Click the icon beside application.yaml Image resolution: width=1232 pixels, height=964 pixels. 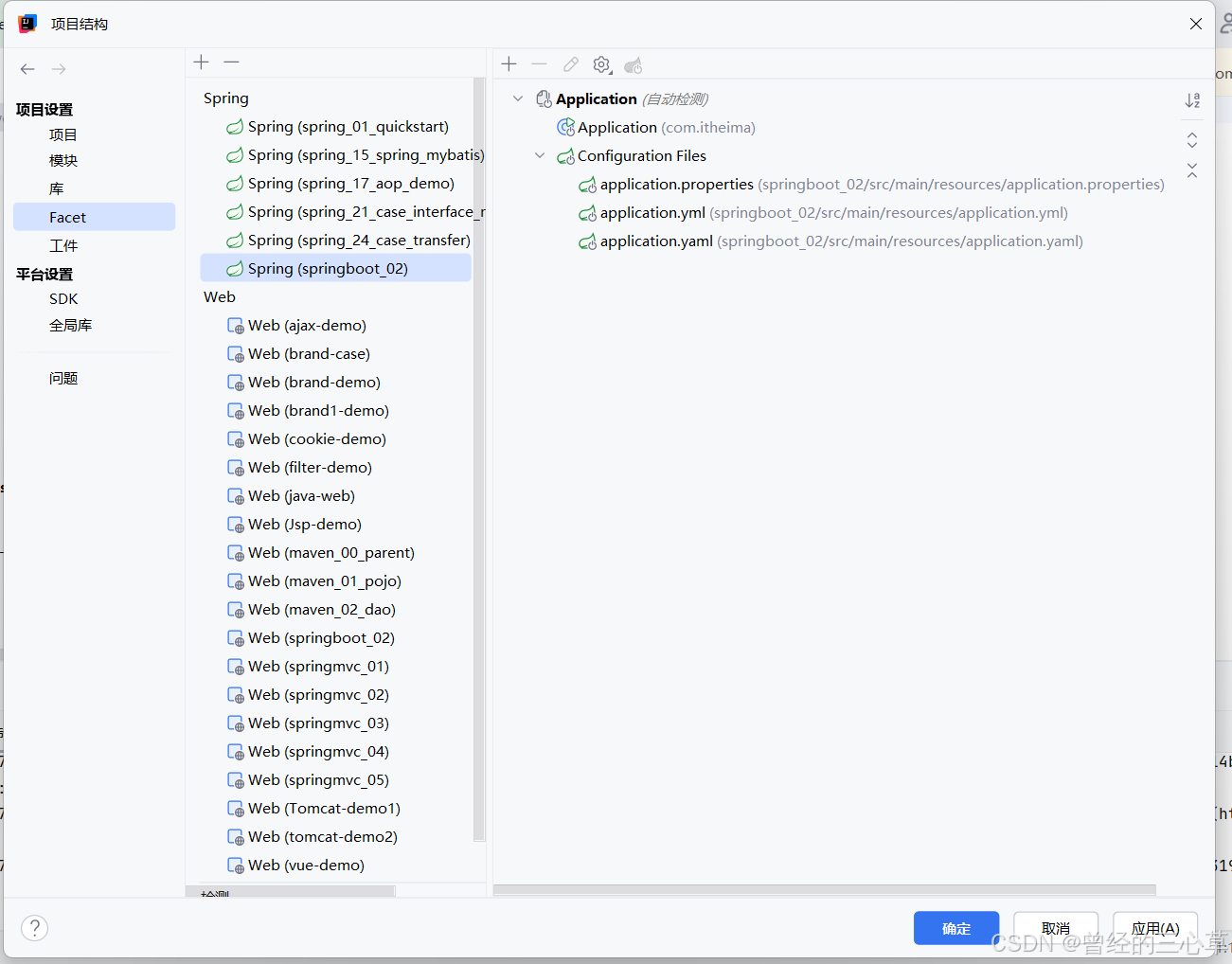coord(587,241)
